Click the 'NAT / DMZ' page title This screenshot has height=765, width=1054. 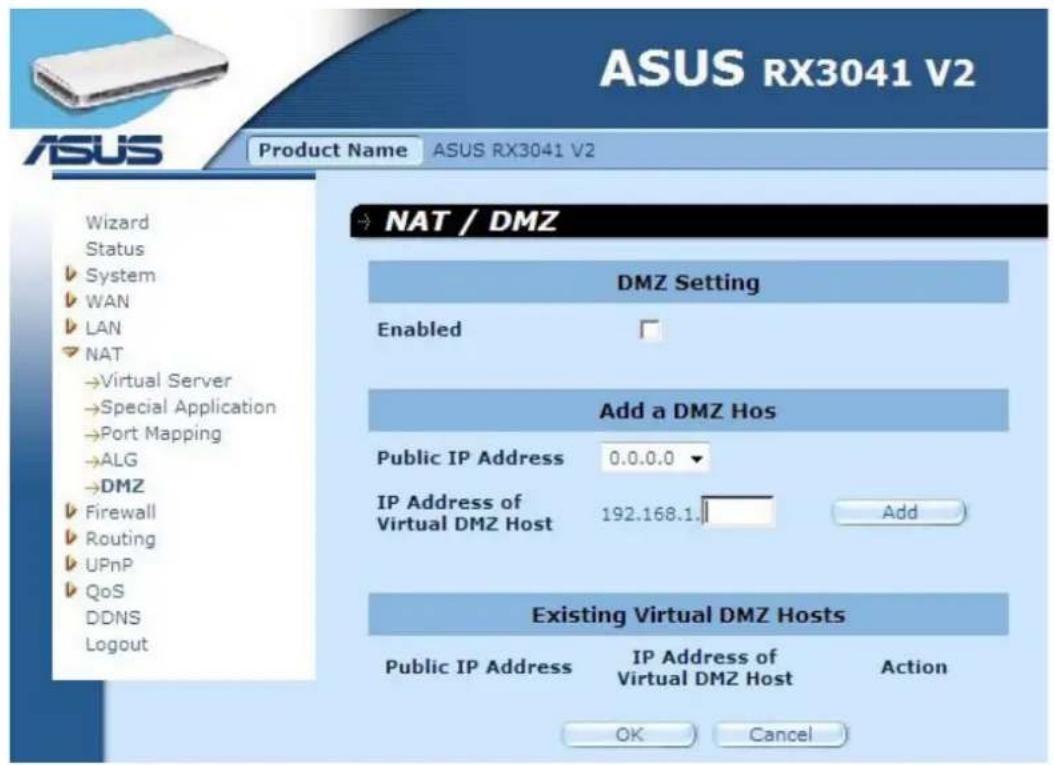coord(471,221)
